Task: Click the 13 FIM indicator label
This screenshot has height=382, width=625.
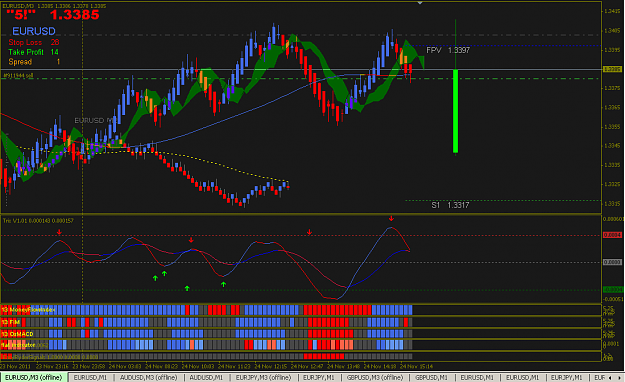Action: tap(11, 322)
